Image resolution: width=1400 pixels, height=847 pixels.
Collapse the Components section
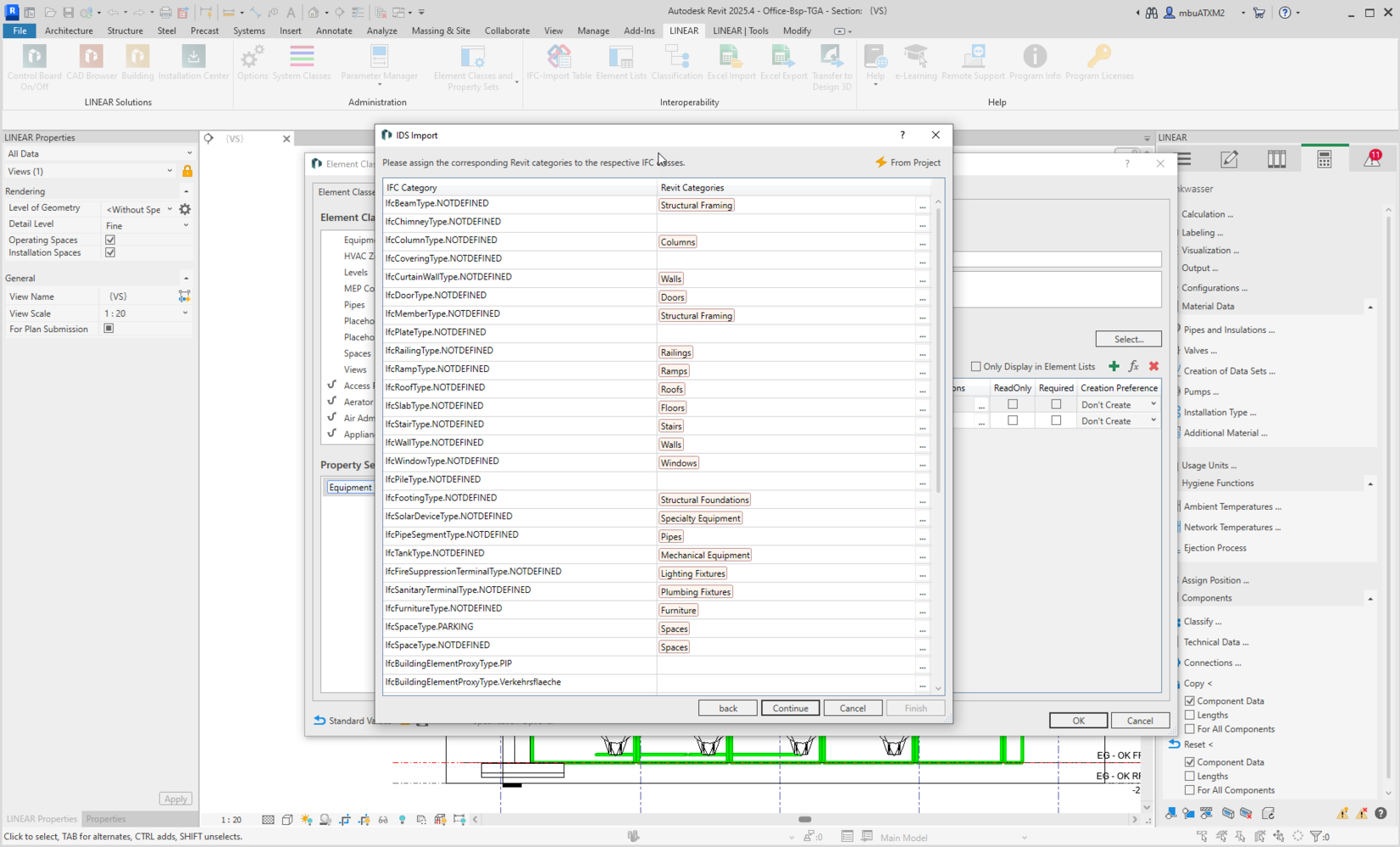[1370, 599]
